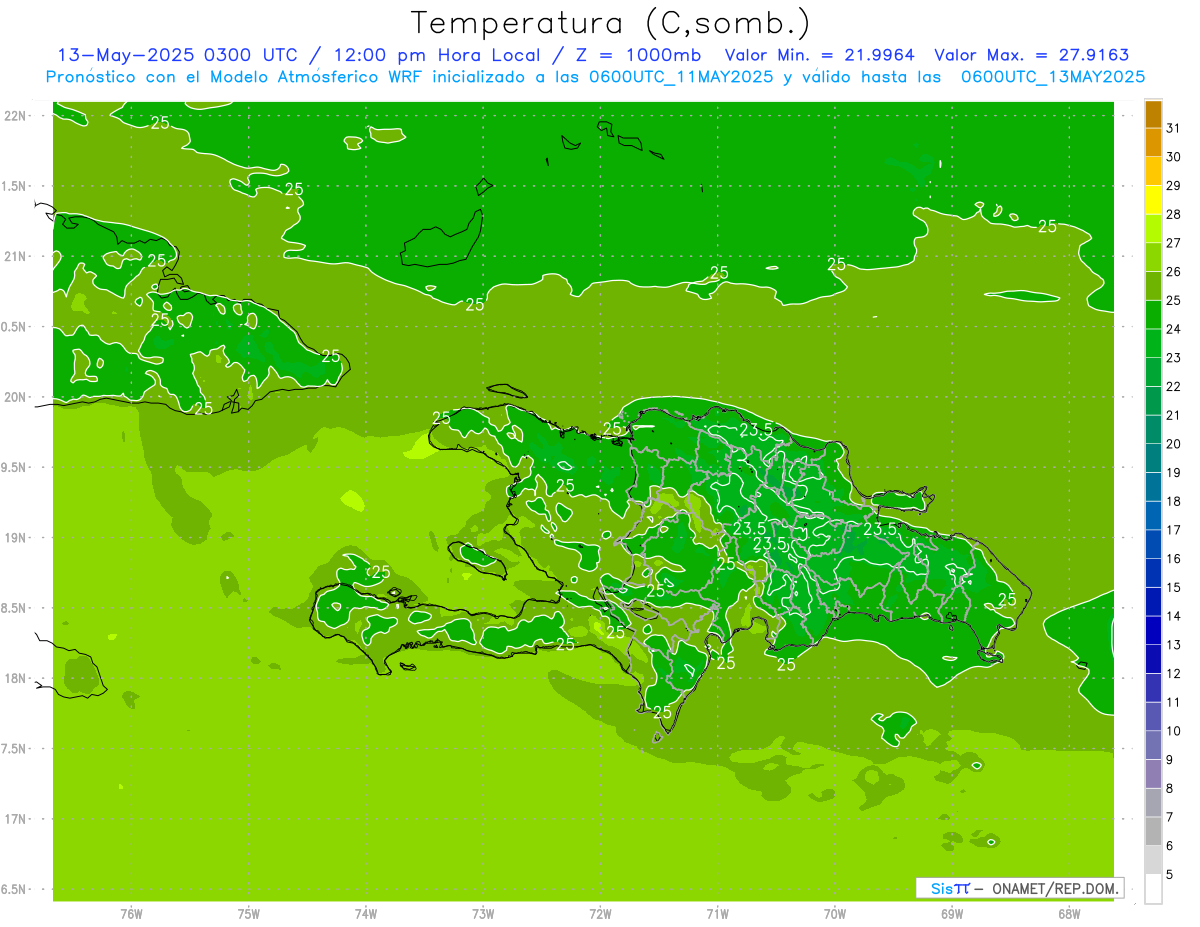Pick the green band between 24 and 25
1200x927 pixels.
click(x=1153, y=314)
